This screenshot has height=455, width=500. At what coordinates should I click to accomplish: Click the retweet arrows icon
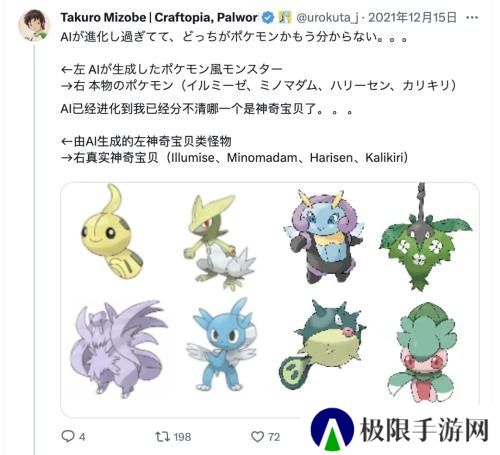162,436
